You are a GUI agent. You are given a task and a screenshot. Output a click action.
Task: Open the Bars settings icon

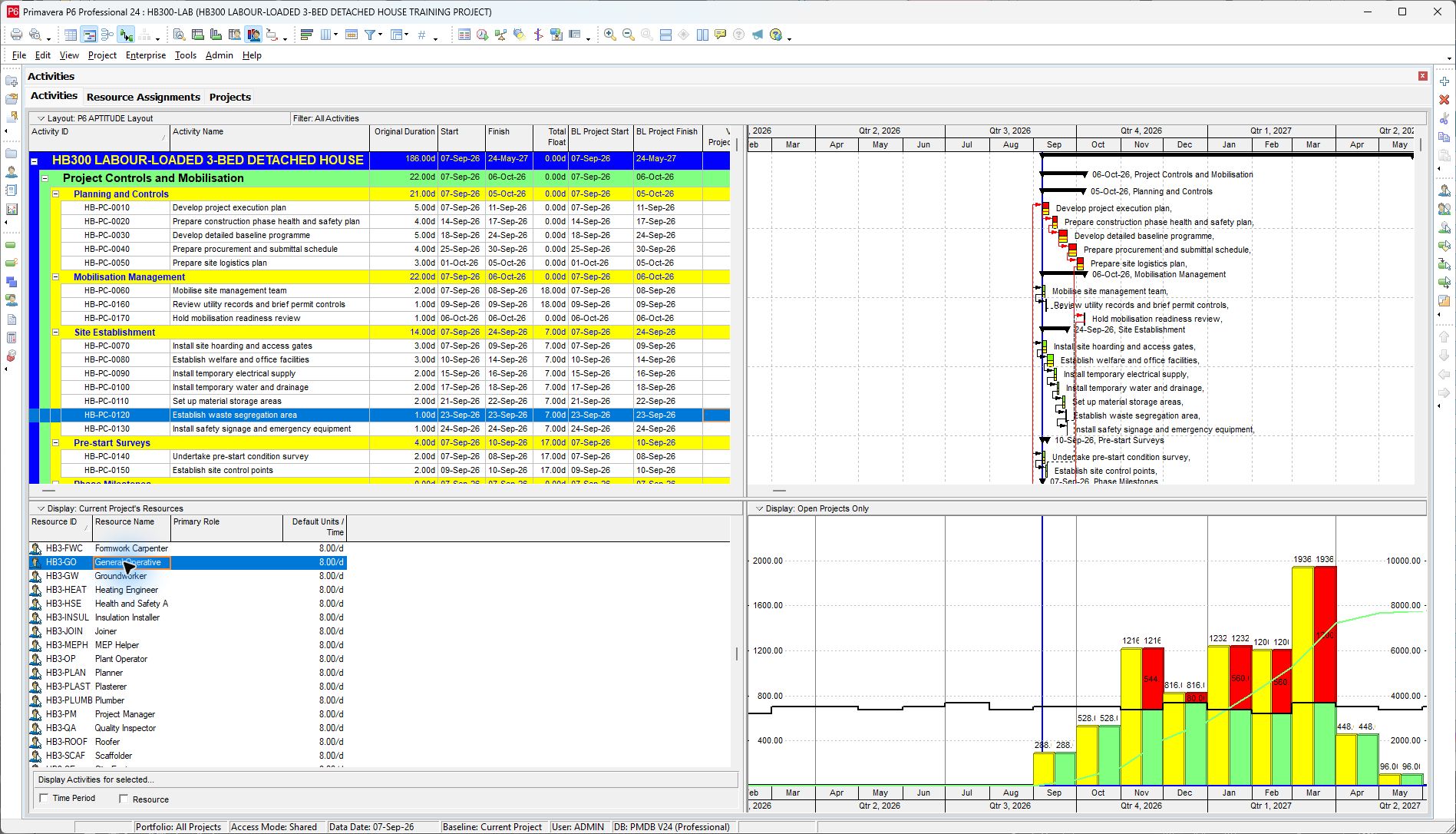coord(307,35)
